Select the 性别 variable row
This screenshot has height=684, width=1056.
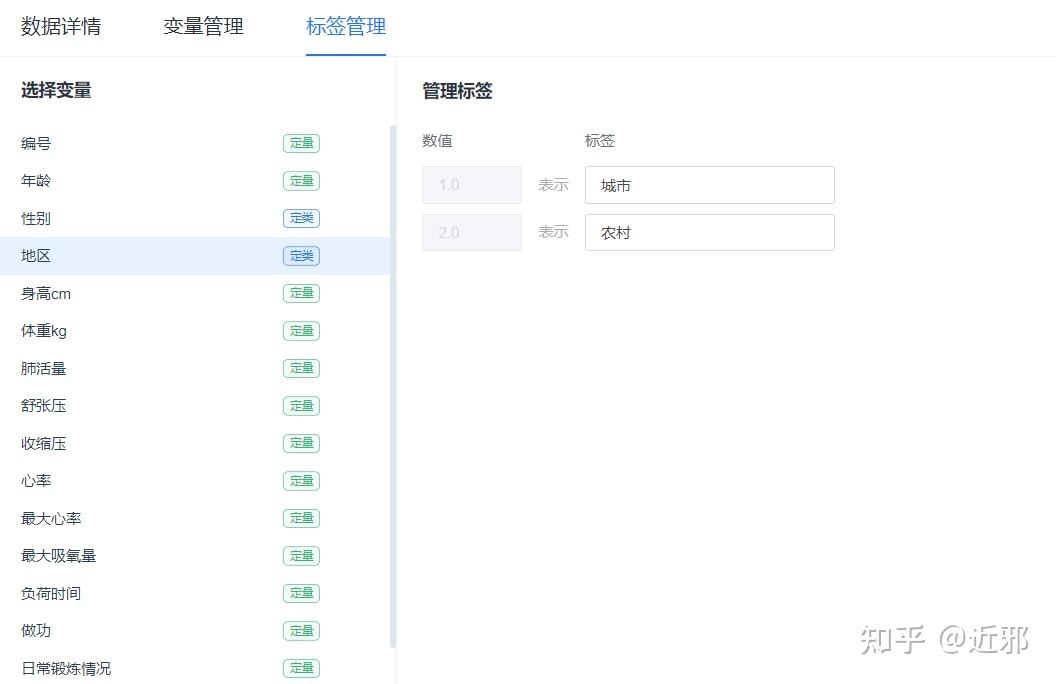point(36,219)
